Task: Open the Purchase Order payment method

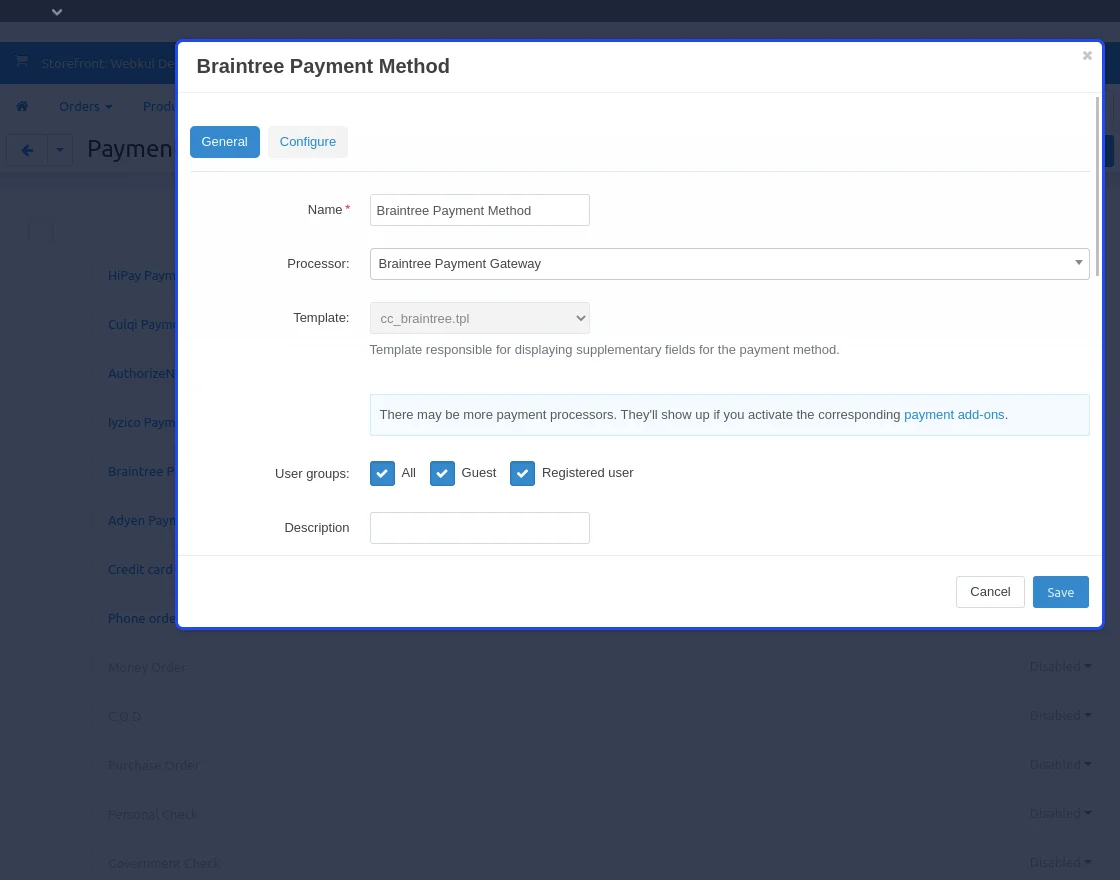Action: pyautogui.click(x=154, y=765)
